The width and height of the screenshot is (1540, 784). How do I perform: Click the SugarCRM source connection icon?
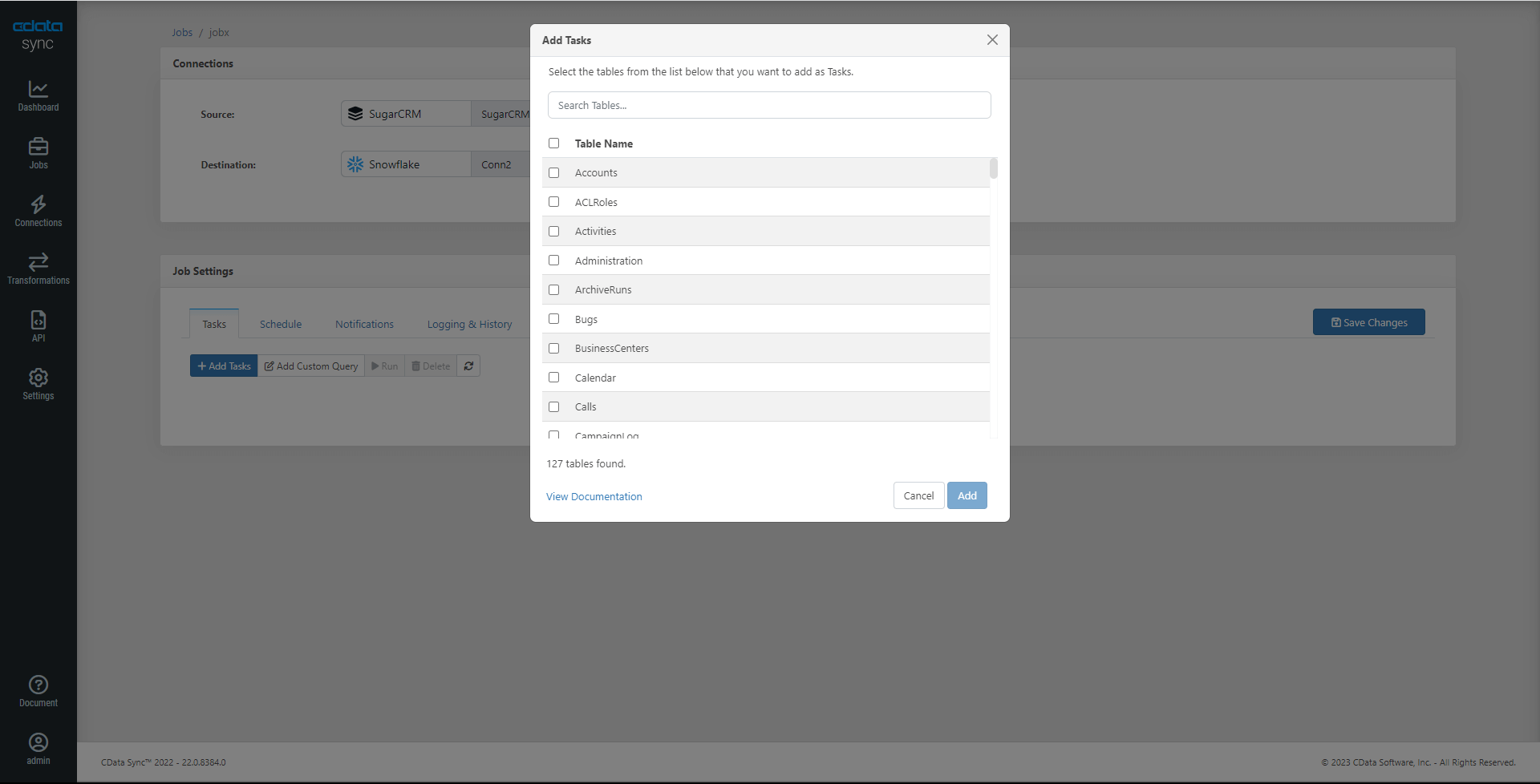[x=355, y=114]
